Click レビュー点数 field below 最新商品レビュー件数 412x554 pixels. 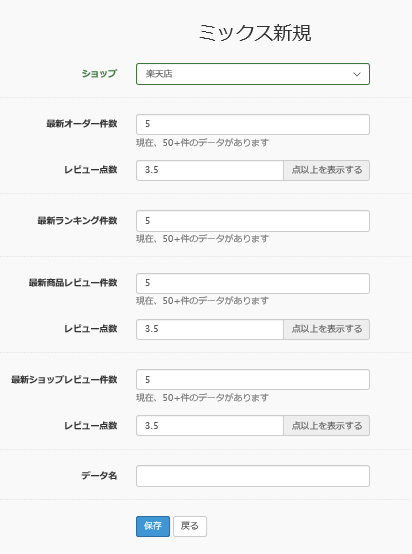pos(210,329)
